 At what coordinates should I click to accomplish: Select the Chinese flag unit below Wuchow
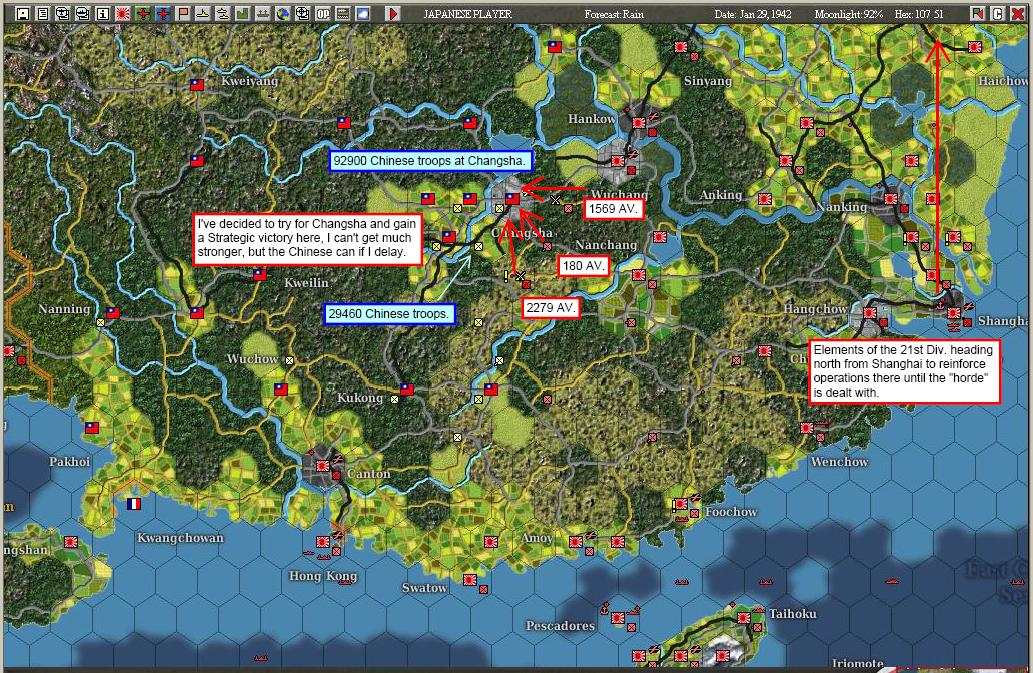281,389
